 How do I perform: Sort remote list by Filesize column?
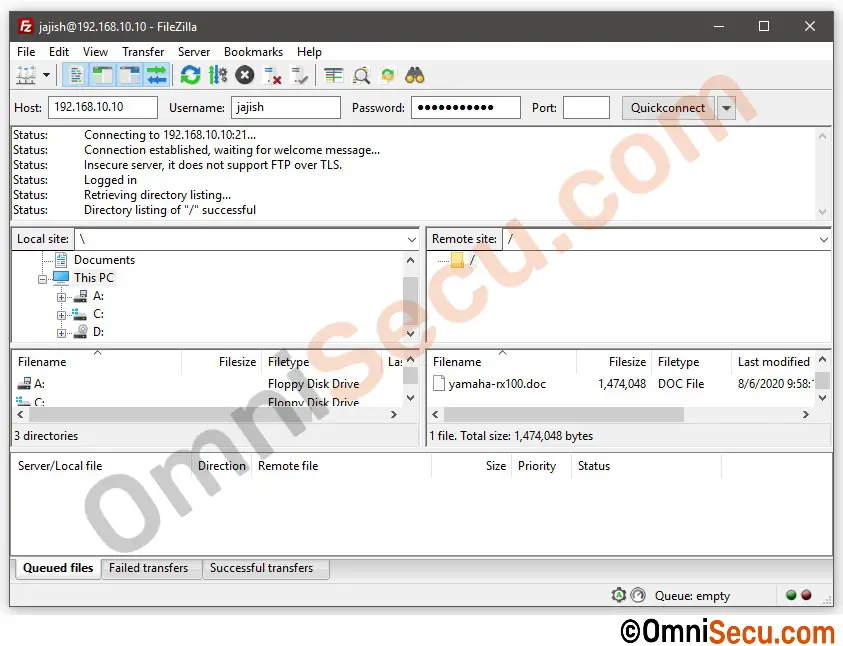614,362
